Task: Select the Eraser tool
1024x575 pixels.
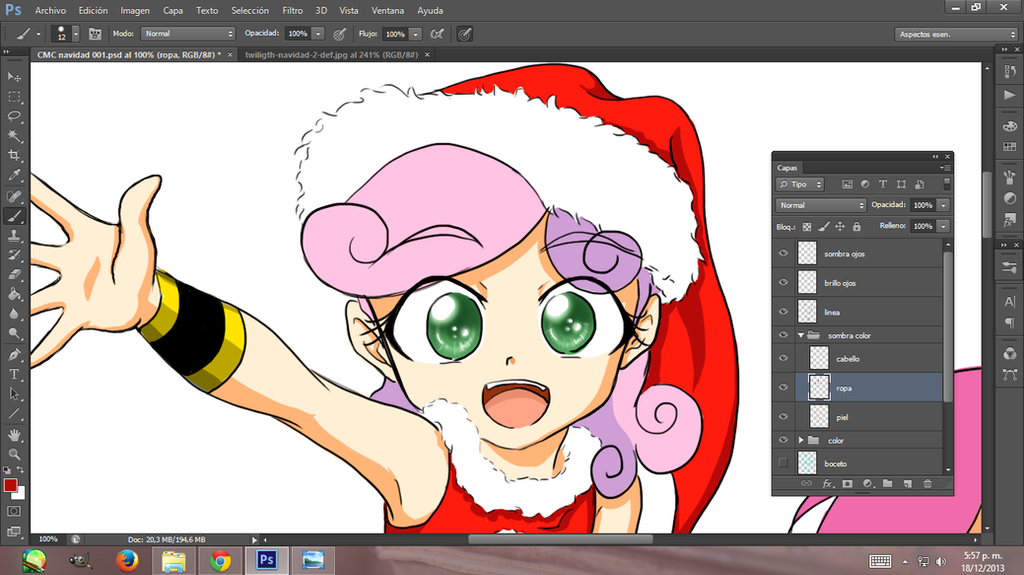Action: [x=14, y=274]
